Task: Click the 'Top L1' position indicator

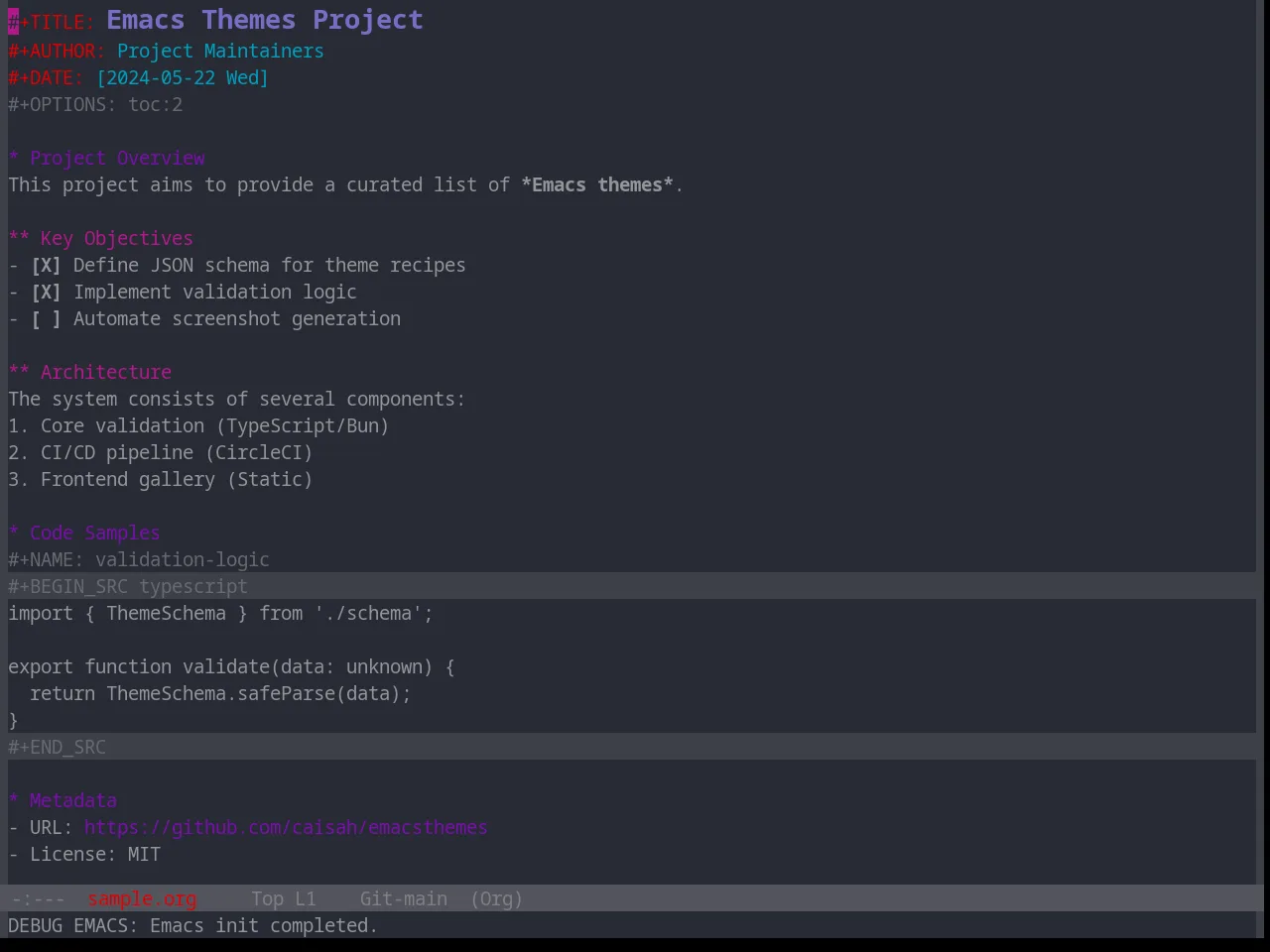Action: click(x=283, y=899)
